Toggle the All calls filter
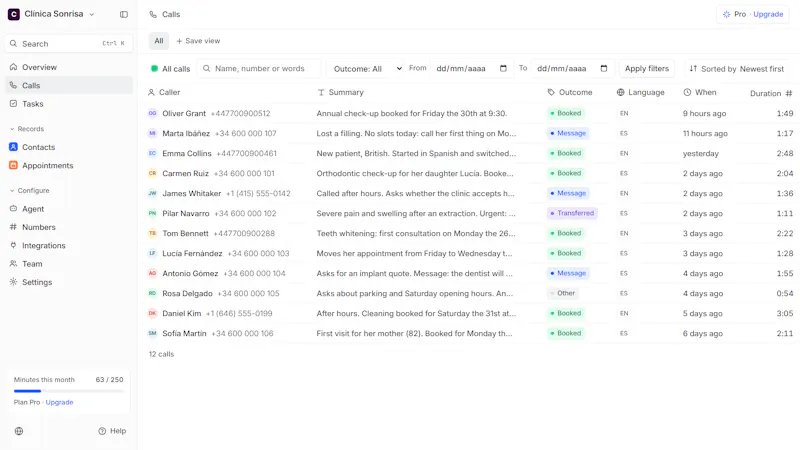This screenshot has width=800, height=450. pyautogui.click(x=170, y=68)
